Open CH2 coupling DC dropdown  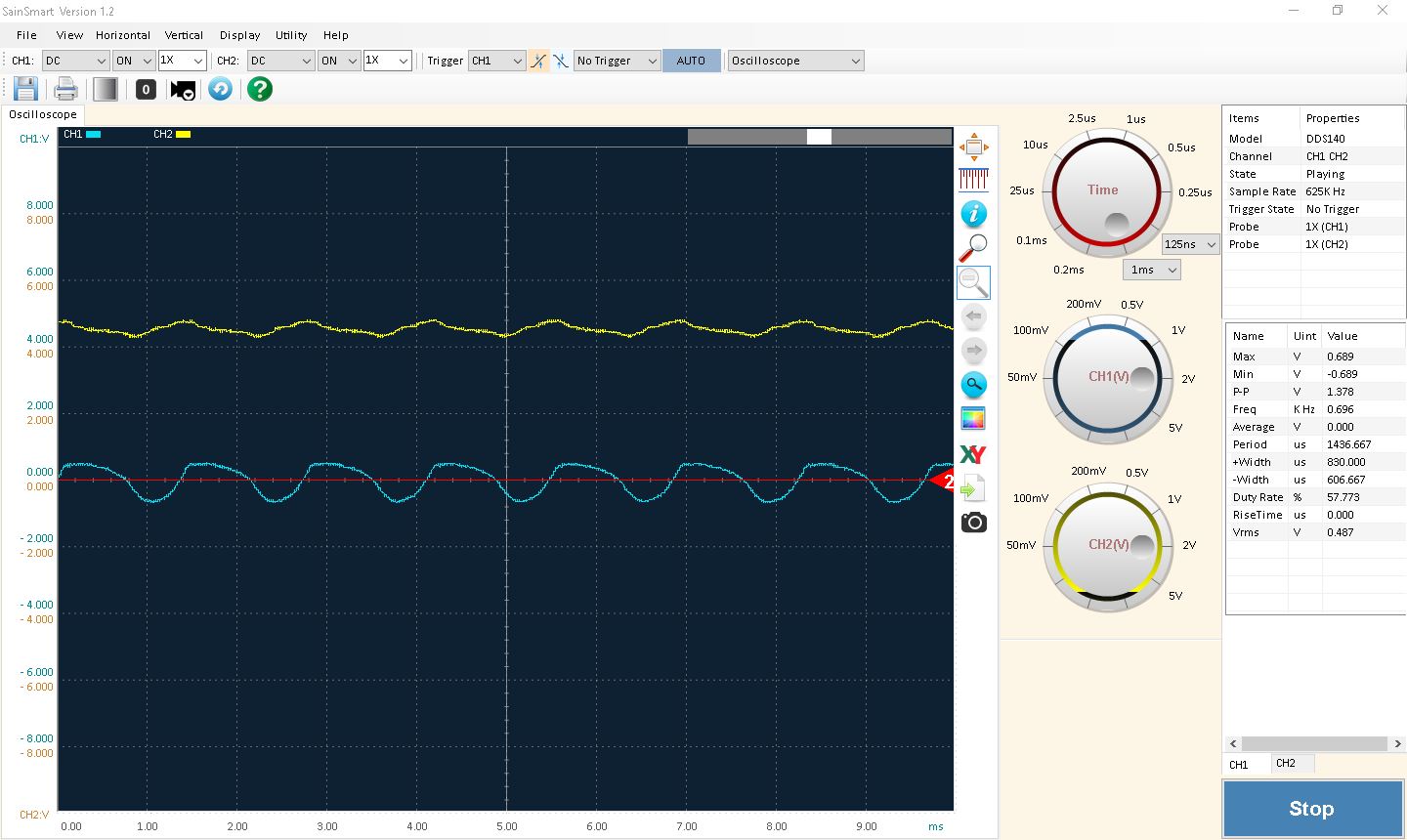tap(280, 61)
